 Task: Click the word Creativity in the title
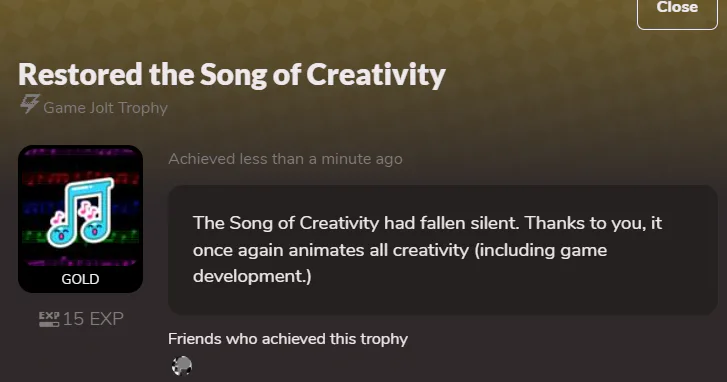(x=376, y=75)
